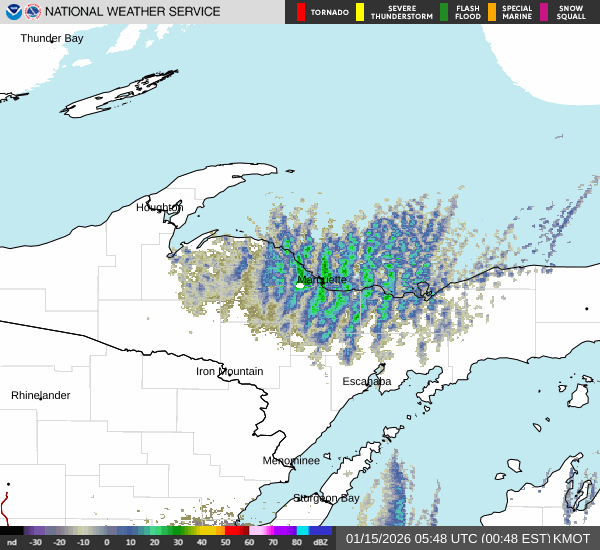600x550 pixels.
Task: Select the Rhinelander city label
Action: (41, 396)
